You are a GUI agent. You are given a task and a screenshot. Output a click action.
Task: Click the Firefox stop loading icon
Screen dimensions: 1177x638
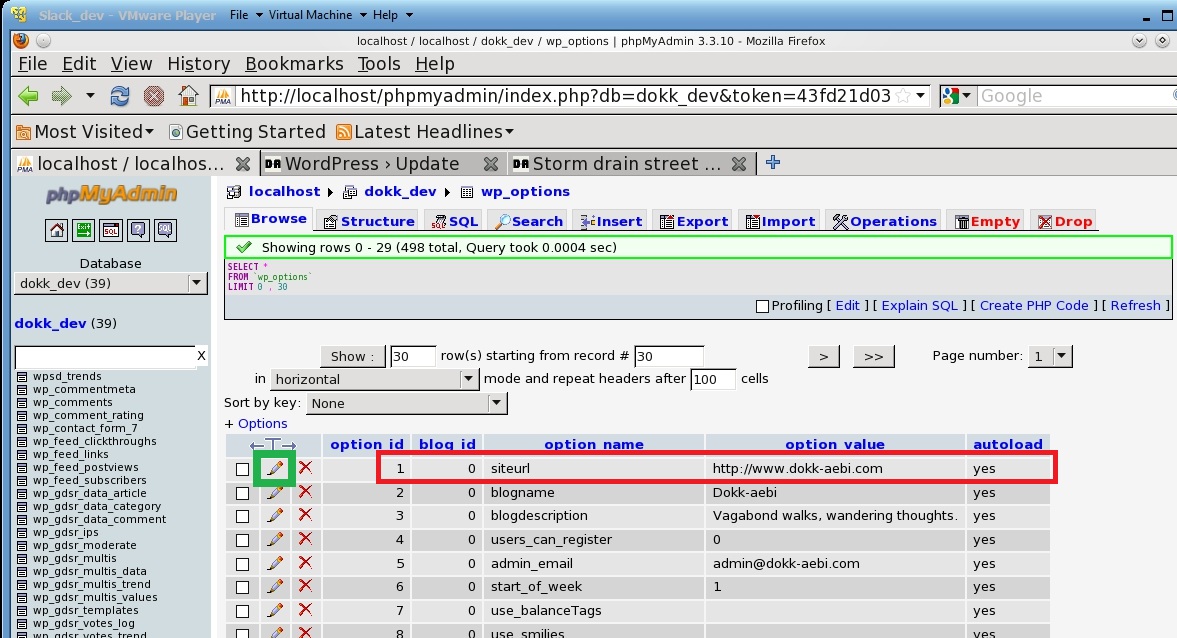tap(153, 96)
